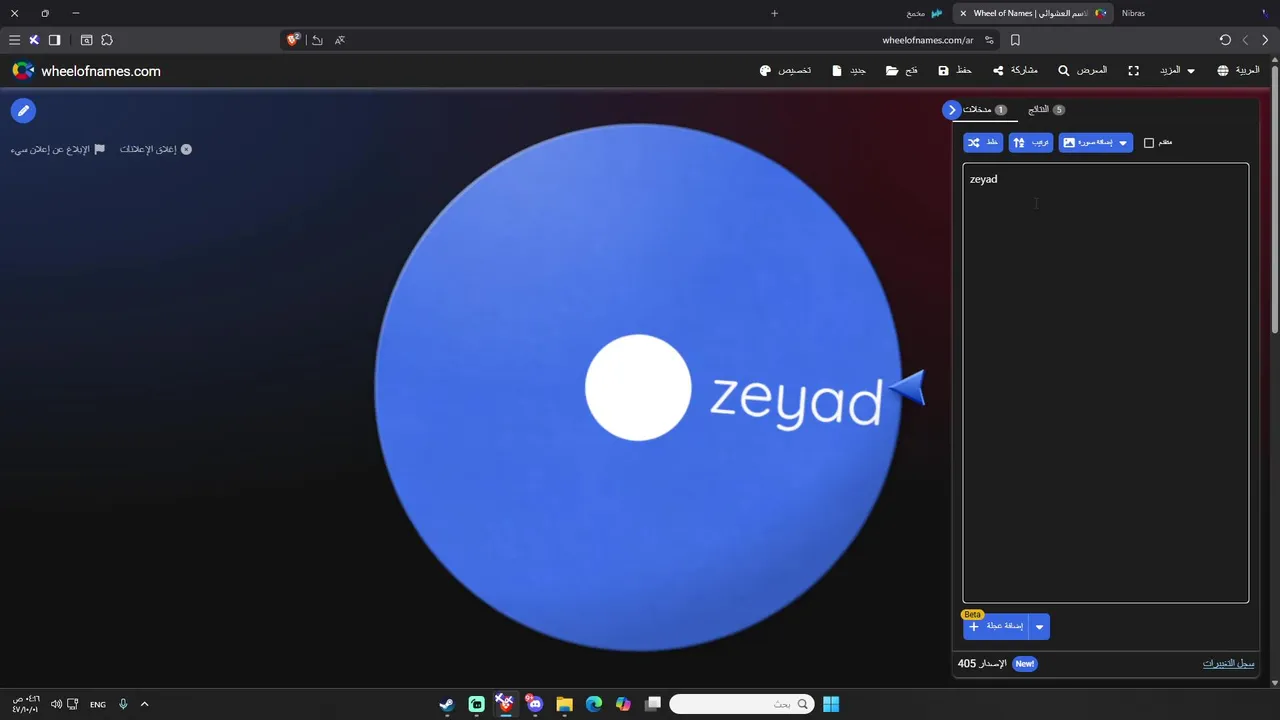1280x720 pixels.
Task: Go back in browser history
Action: tap(1265, 40)
